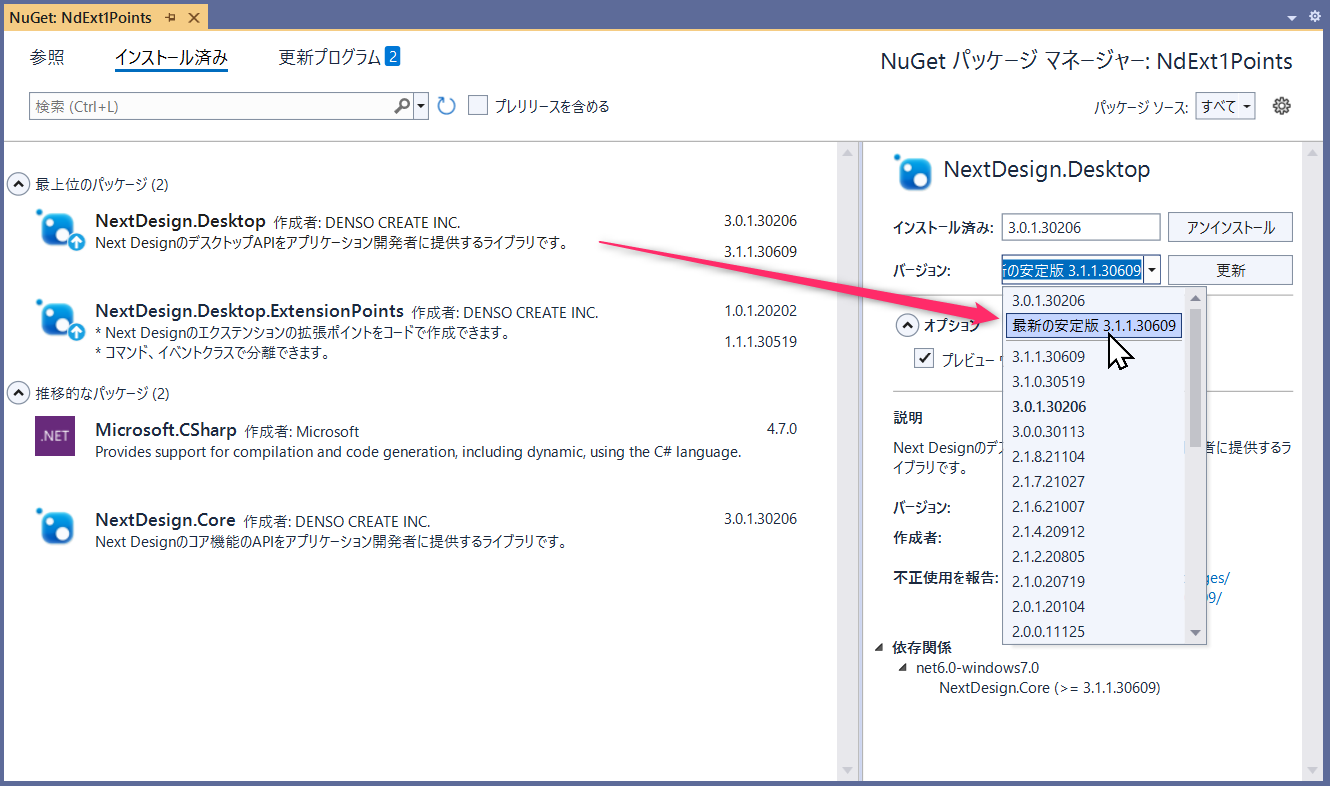This screenshot has height=786, width=1330.
Task: Choose version 2.1.0.20719 from list
Action: click(1048, 581)
